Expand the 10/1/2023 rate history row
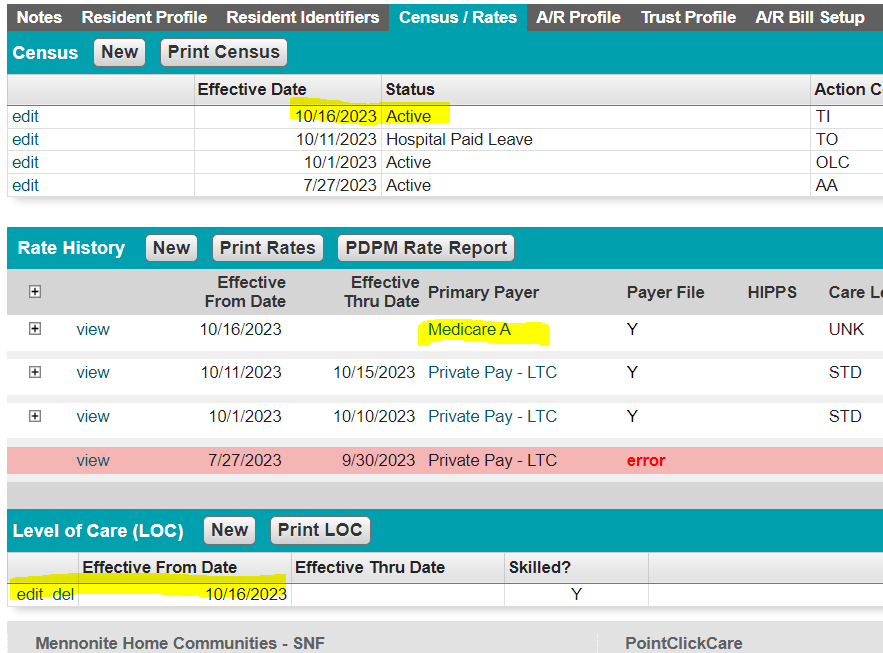The image size is (883, 653). coord(35,416)
